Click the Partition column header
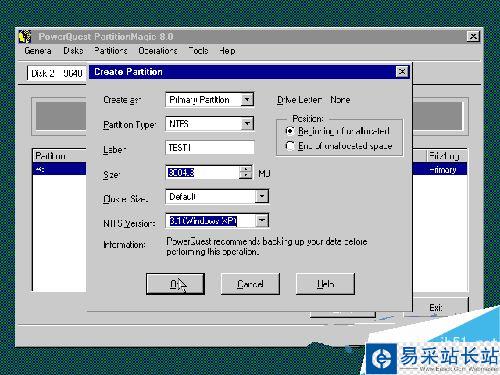This screenshot has height=375, width=500. (x=60, y=156)
